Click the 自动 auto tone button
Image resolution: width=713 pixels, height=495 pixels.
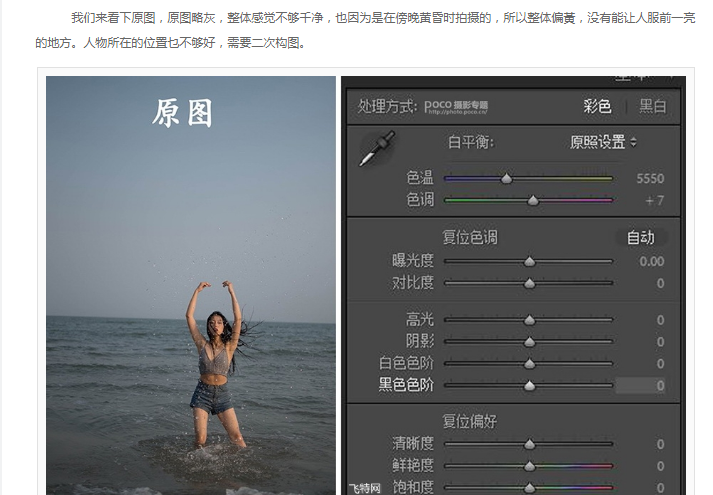[641, 237]
